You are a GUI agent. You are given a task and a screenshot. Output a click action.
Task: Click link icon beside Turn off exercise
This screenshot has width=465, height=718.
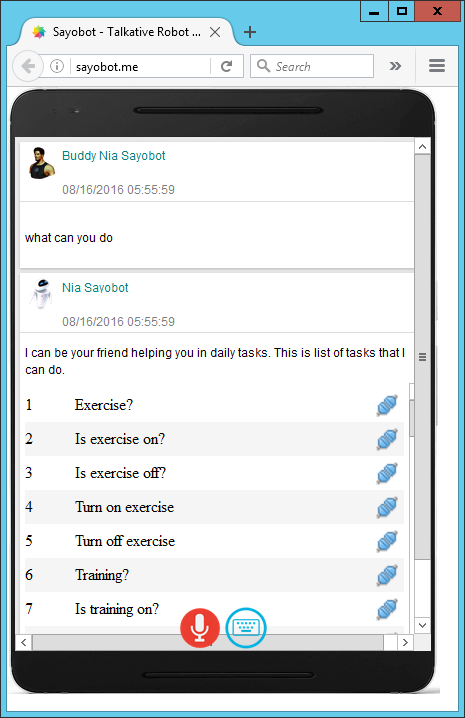387,541
